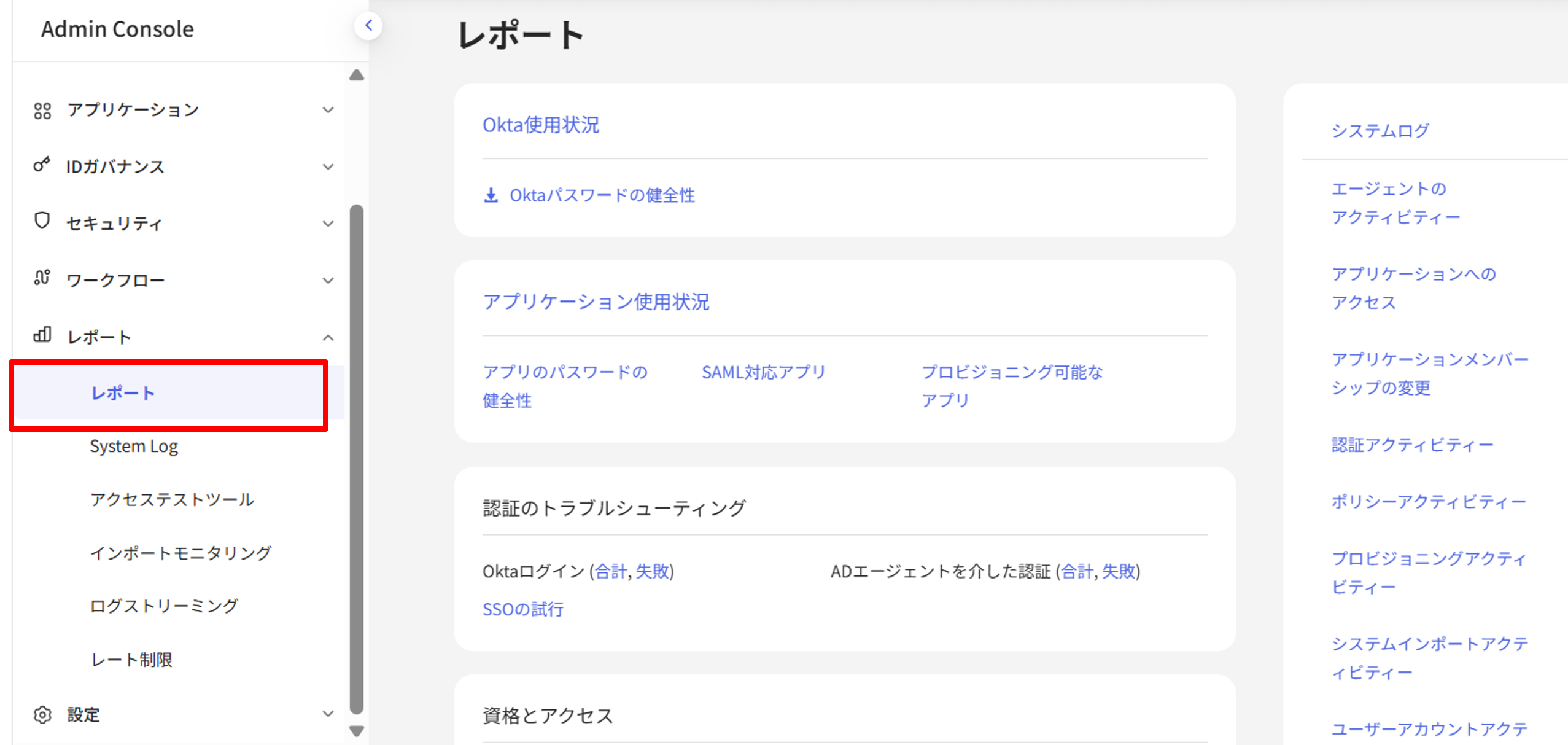The image size is (1568, 745).
Task: Click the Reports bar chart icon
Action: pyautogui.click(x=42, y=335)
